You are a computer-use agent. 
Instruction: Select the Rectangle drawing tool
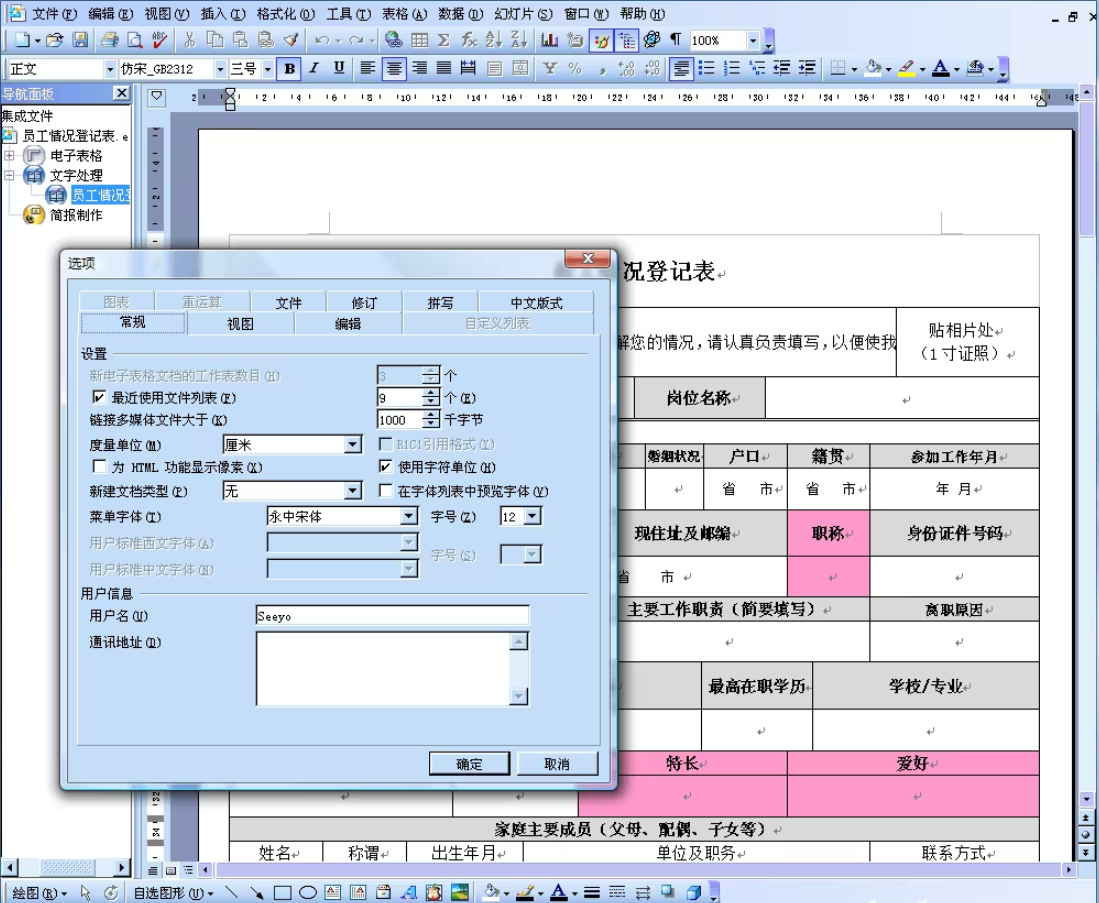tap(283, 892)
